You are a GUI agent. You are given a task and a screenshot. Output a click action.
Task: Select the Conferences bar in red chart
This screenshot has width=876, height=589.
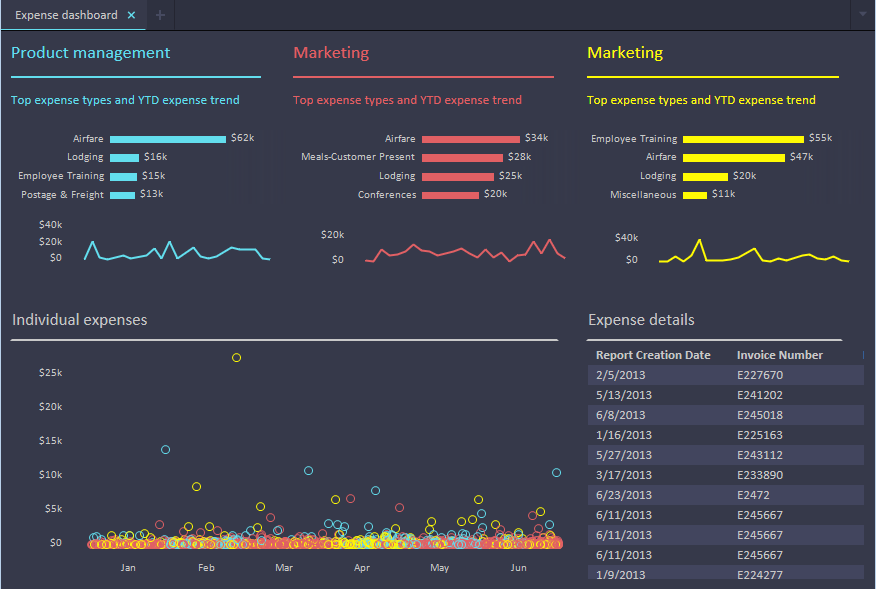coord(452,194)
